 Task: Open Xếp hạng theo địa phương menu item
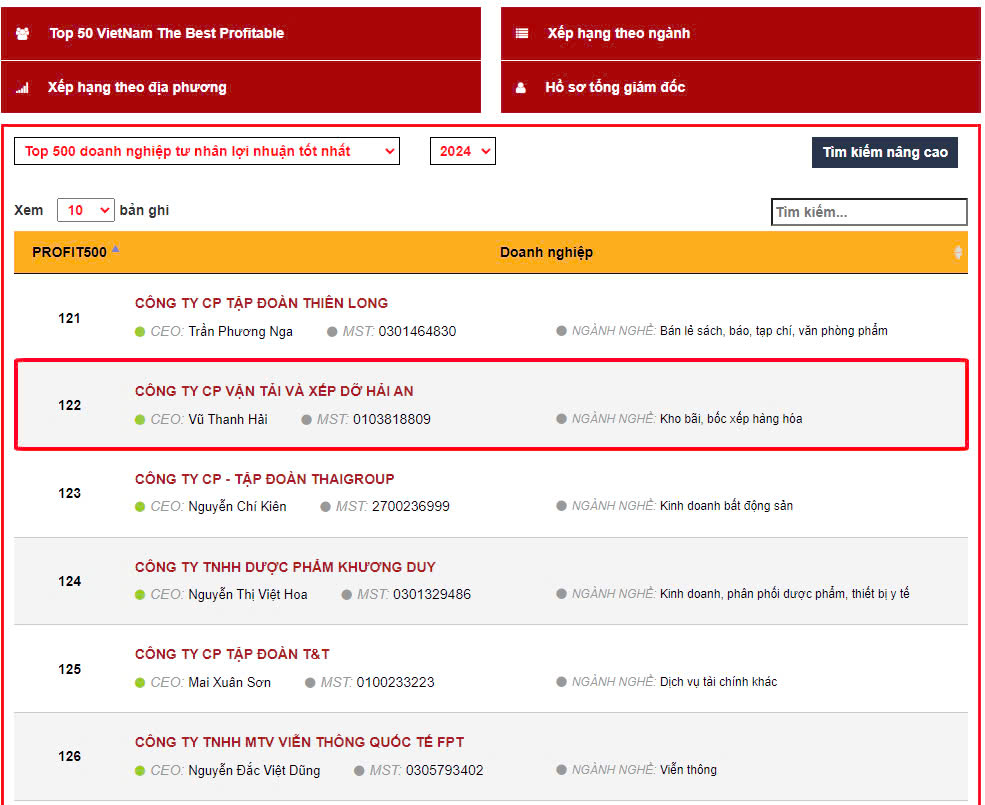[241, 87]
